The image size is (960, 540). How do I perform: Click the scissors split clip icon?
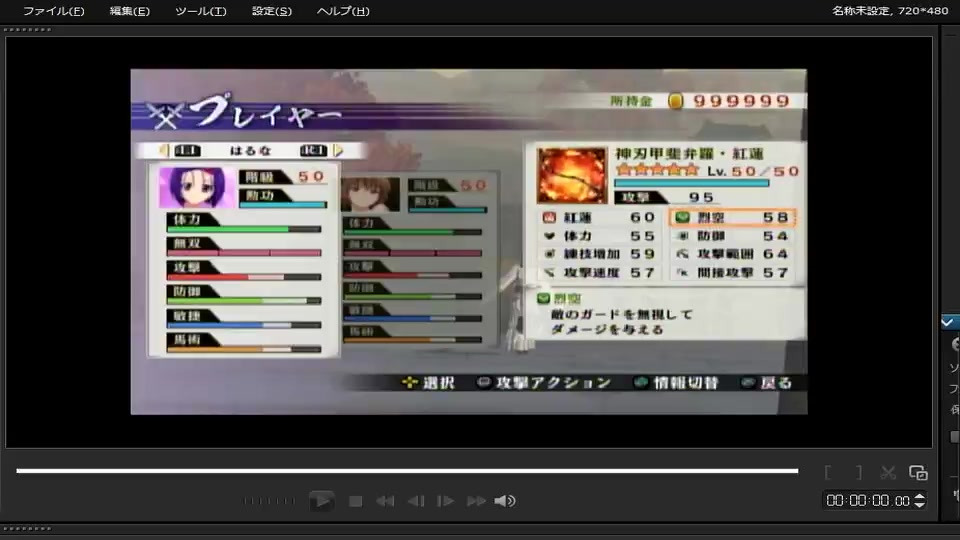pos(888,473)
